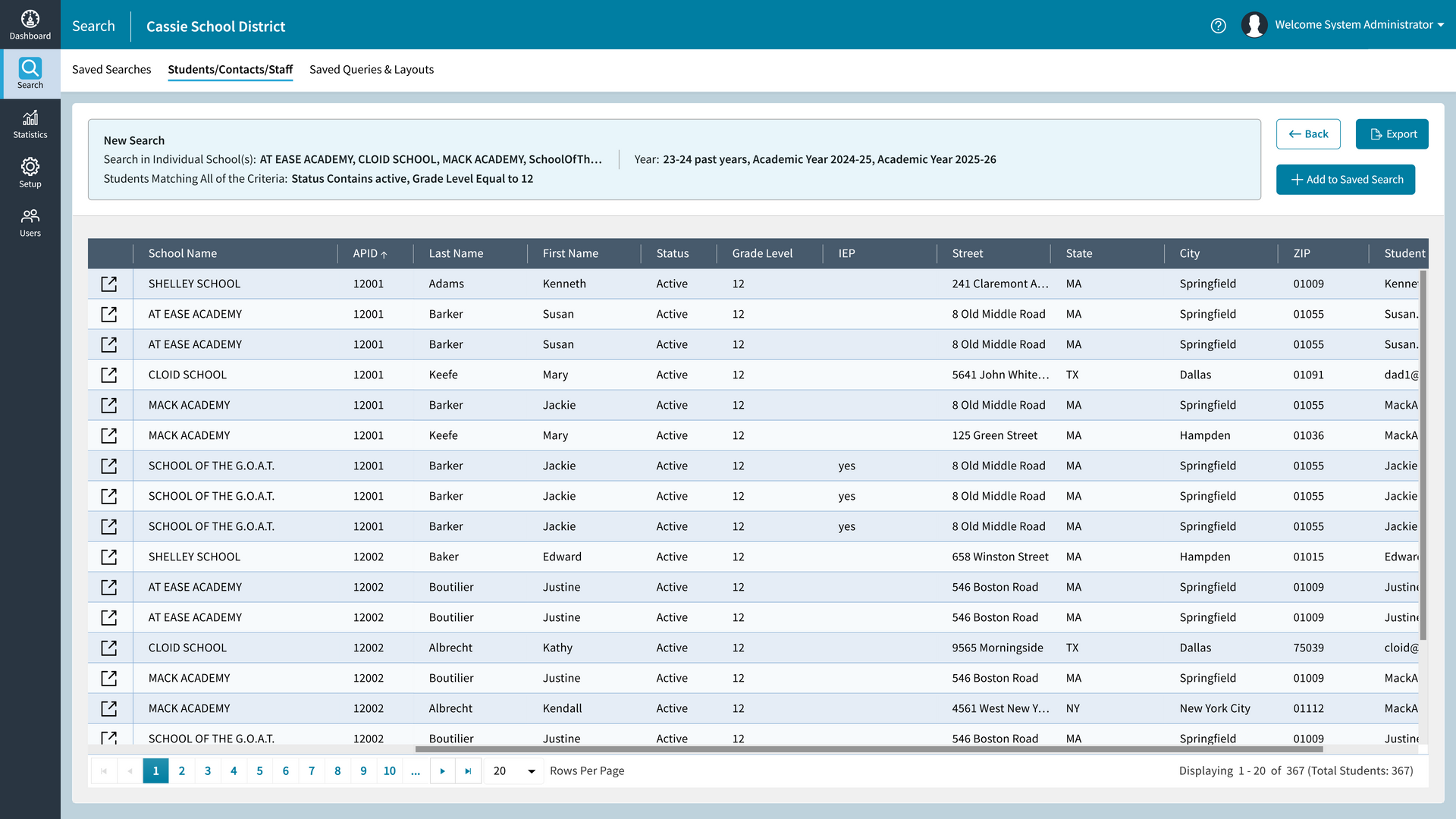Screen dimensions: 1456x819
Task: Expand the Welcome System Administrator menu
Action: click(1357, 24)
